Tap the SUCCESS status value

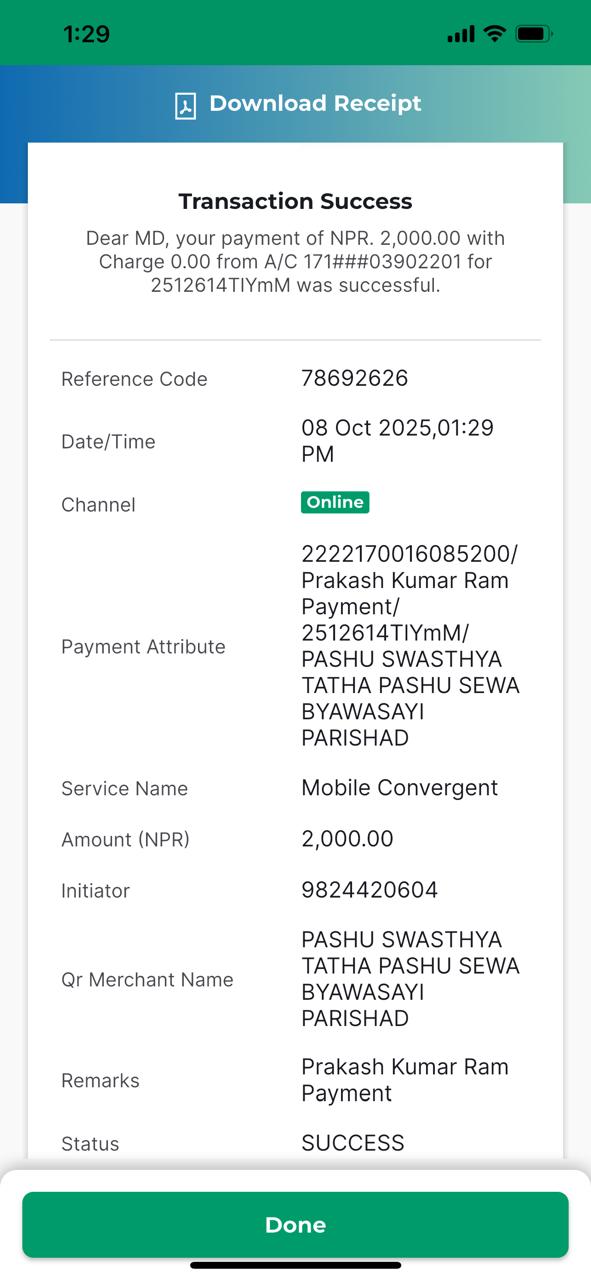(353, 1143)
